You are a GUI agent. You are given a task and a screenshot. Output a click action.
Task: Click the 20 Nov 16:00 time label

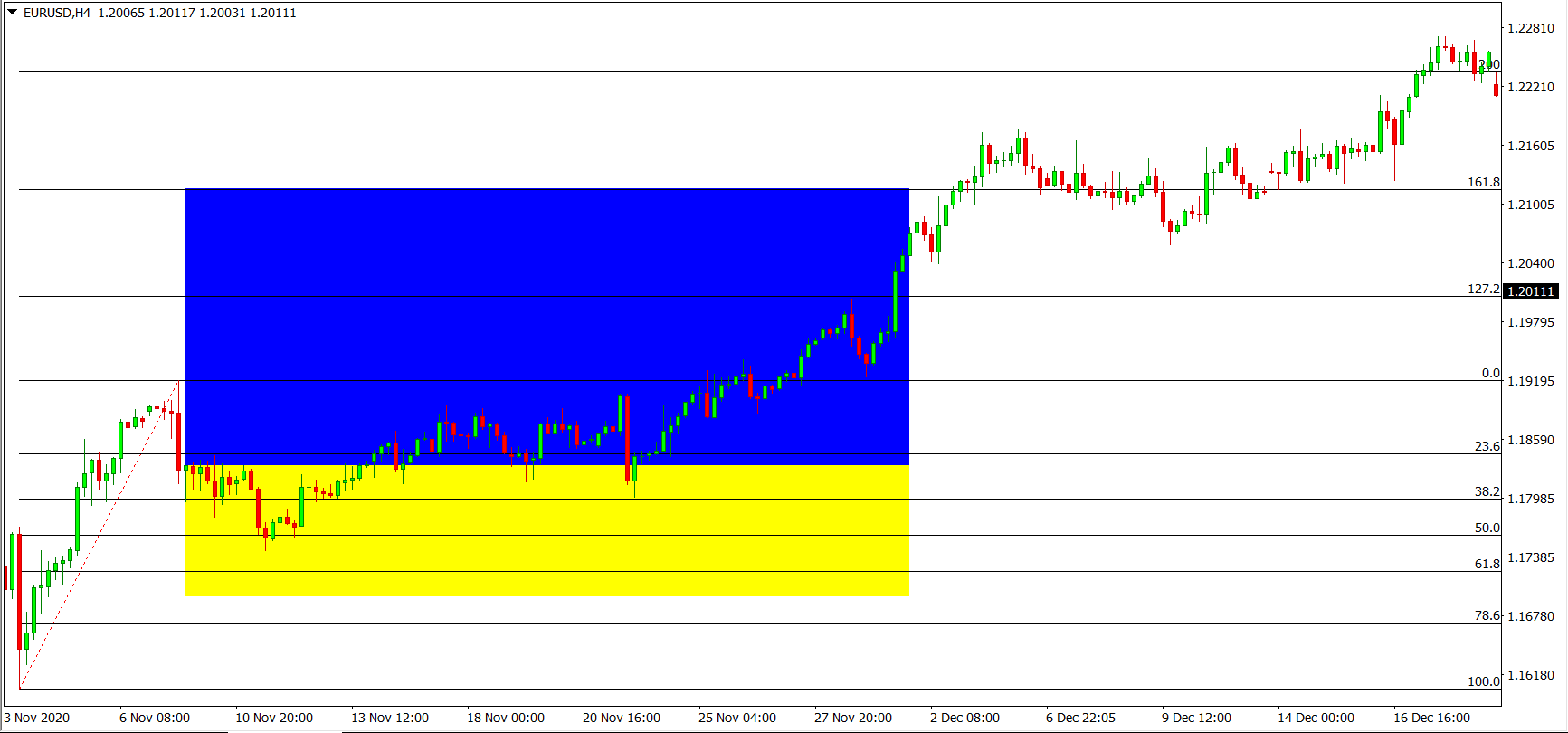(622, 718)
